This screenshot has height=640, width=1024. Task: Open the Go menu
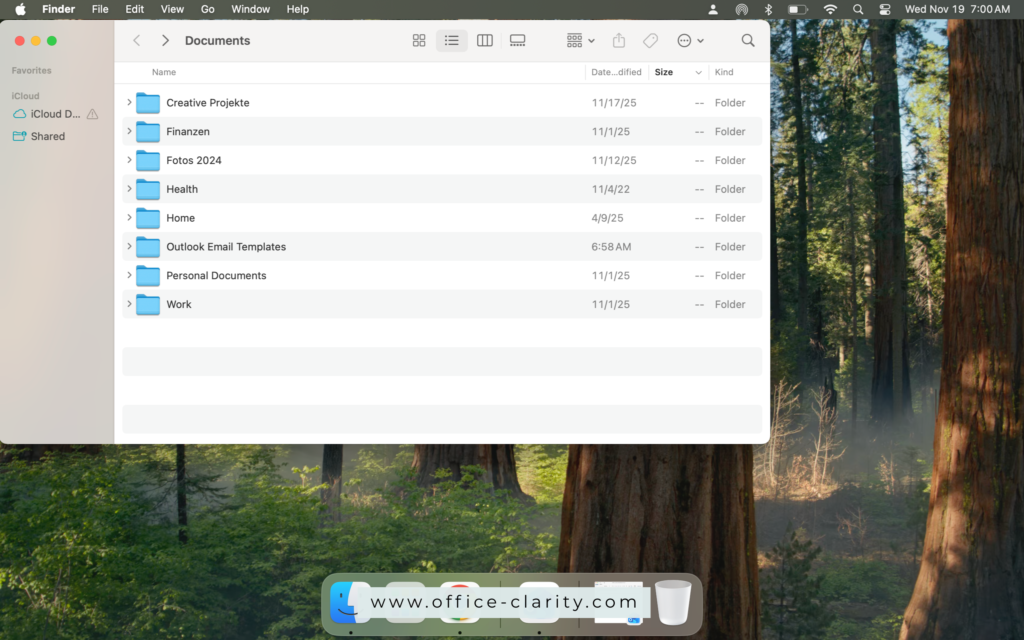point(207,9)
